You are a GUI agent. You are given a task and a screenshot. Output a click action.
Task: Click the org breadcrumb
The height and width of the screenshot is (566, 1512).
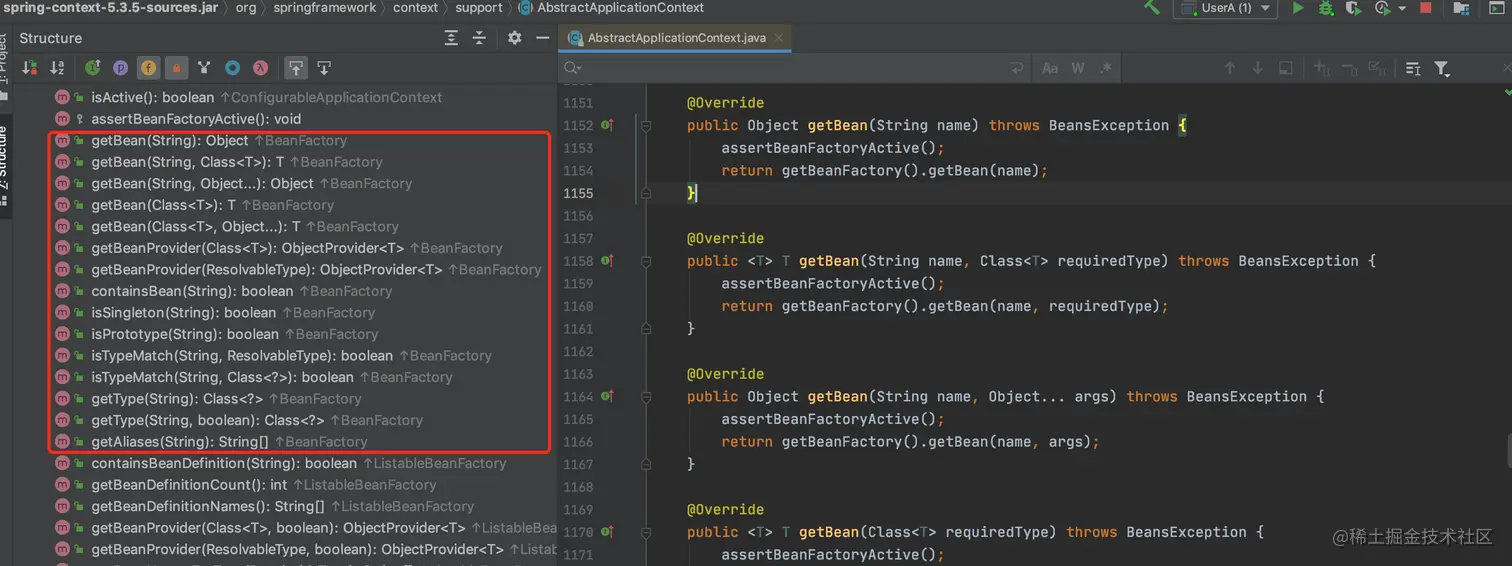tap(246, 7)
